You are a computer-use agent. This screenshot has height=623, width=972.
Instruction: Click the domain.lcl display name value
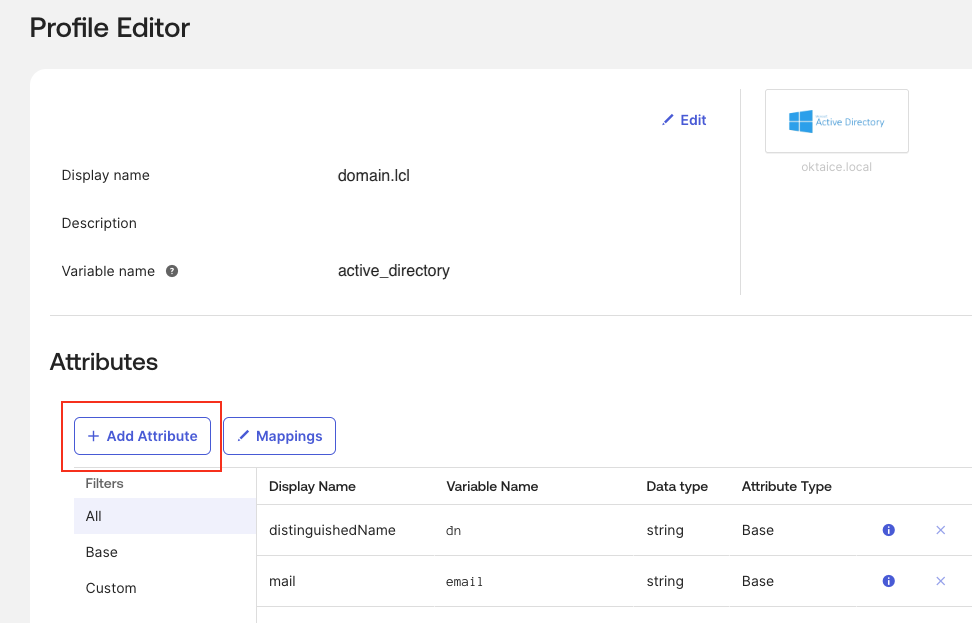[374, 175]
